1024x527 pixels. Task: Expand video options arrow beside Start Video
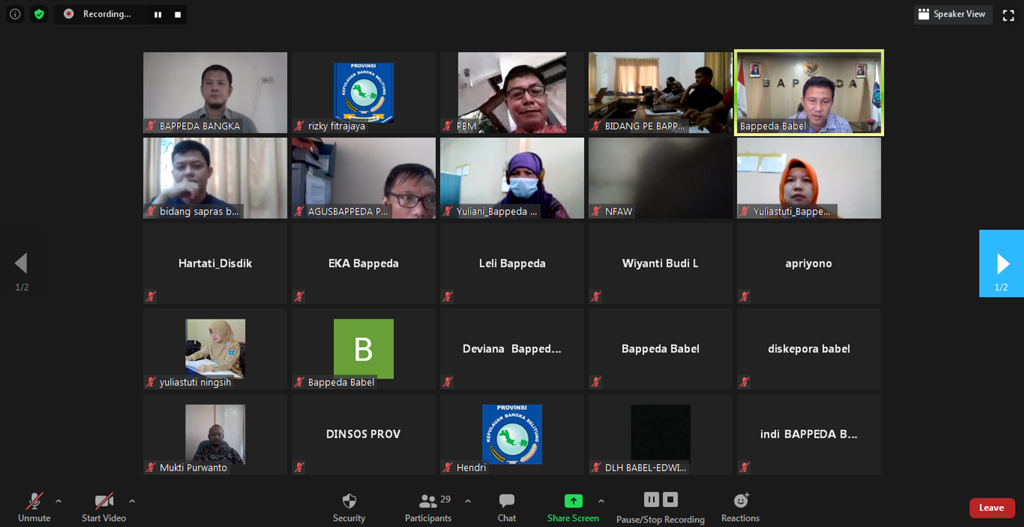[x=132, y=501]
